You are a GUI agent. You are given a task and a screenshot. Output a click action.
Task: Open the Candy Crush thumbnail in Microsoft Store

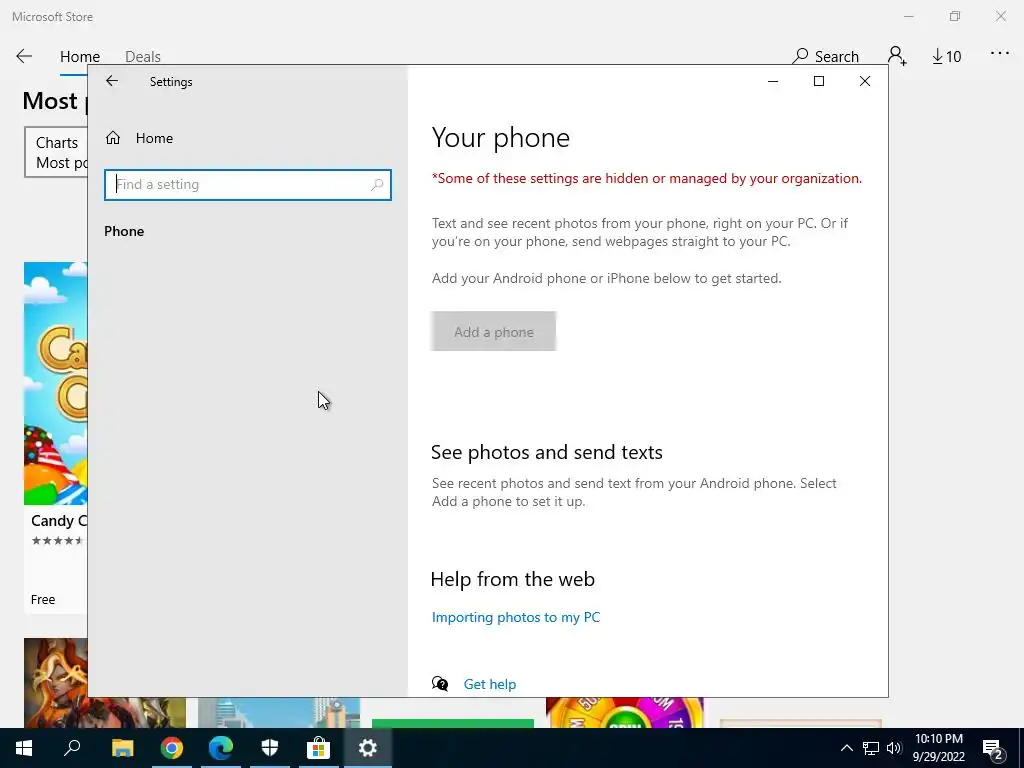click(56, 383)
